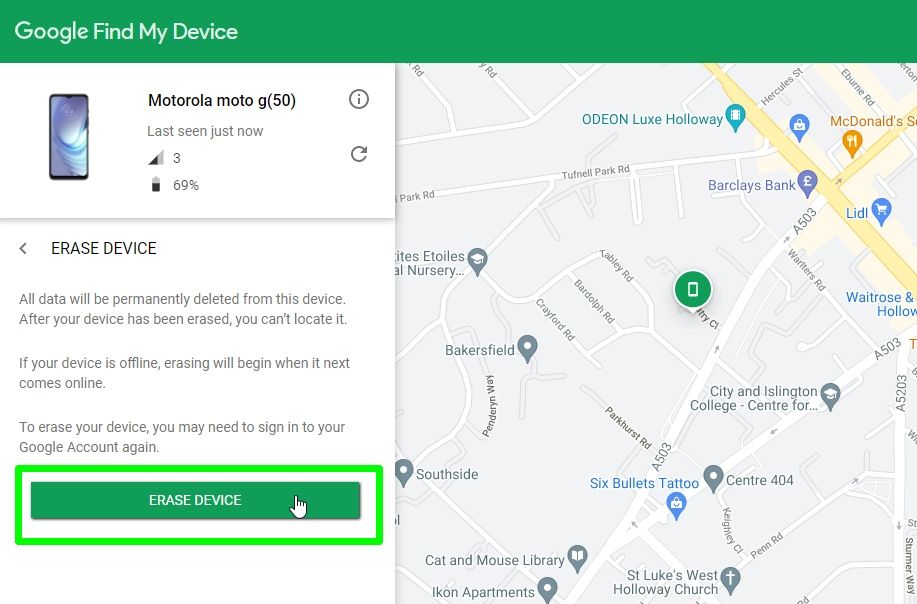
Task: Click ODEON Luxe Holloway cinema pin
Action: 736,118
